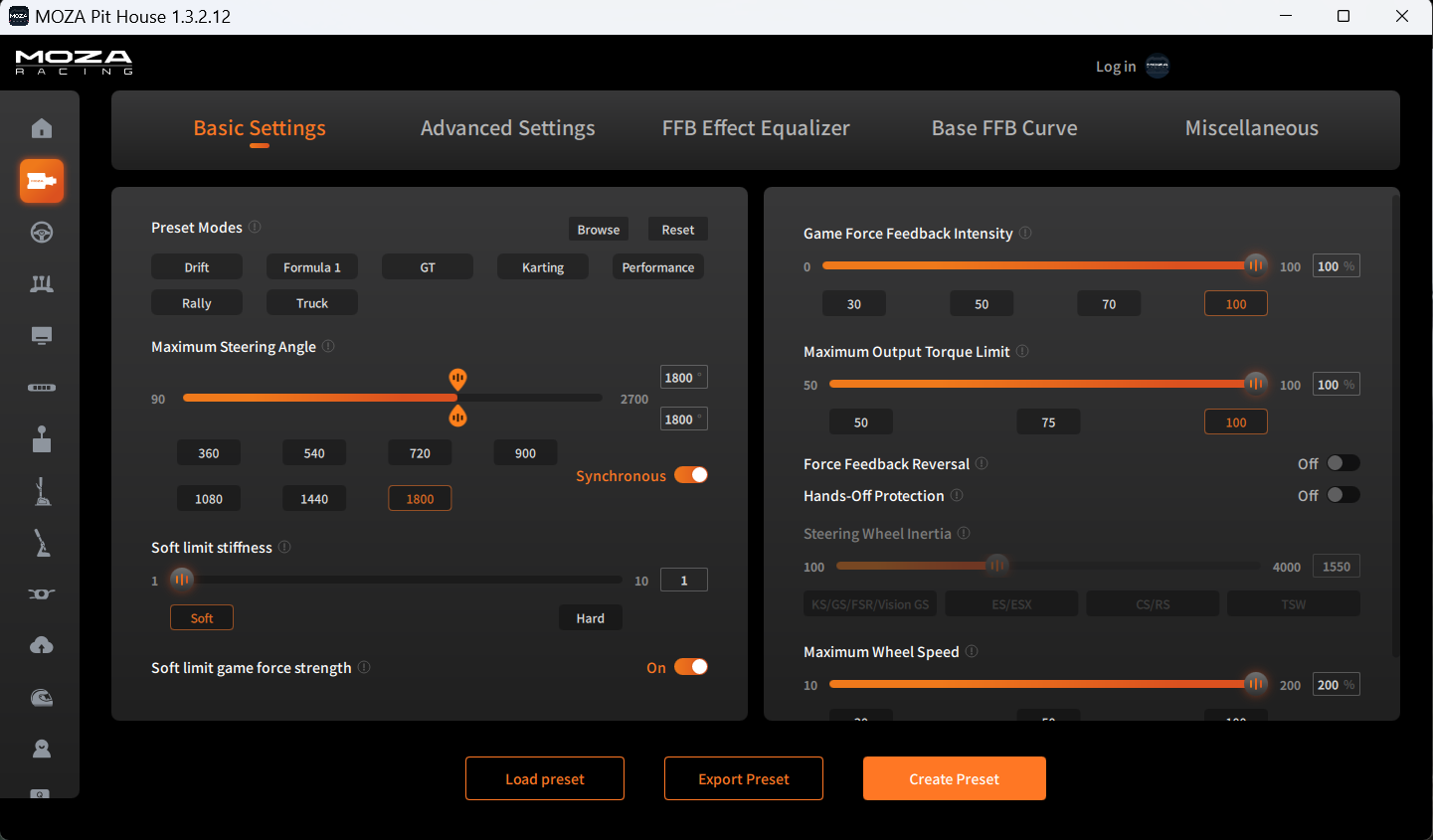
Task: Enable Force Feedback Reversal switch
Action: [1343, 463]
